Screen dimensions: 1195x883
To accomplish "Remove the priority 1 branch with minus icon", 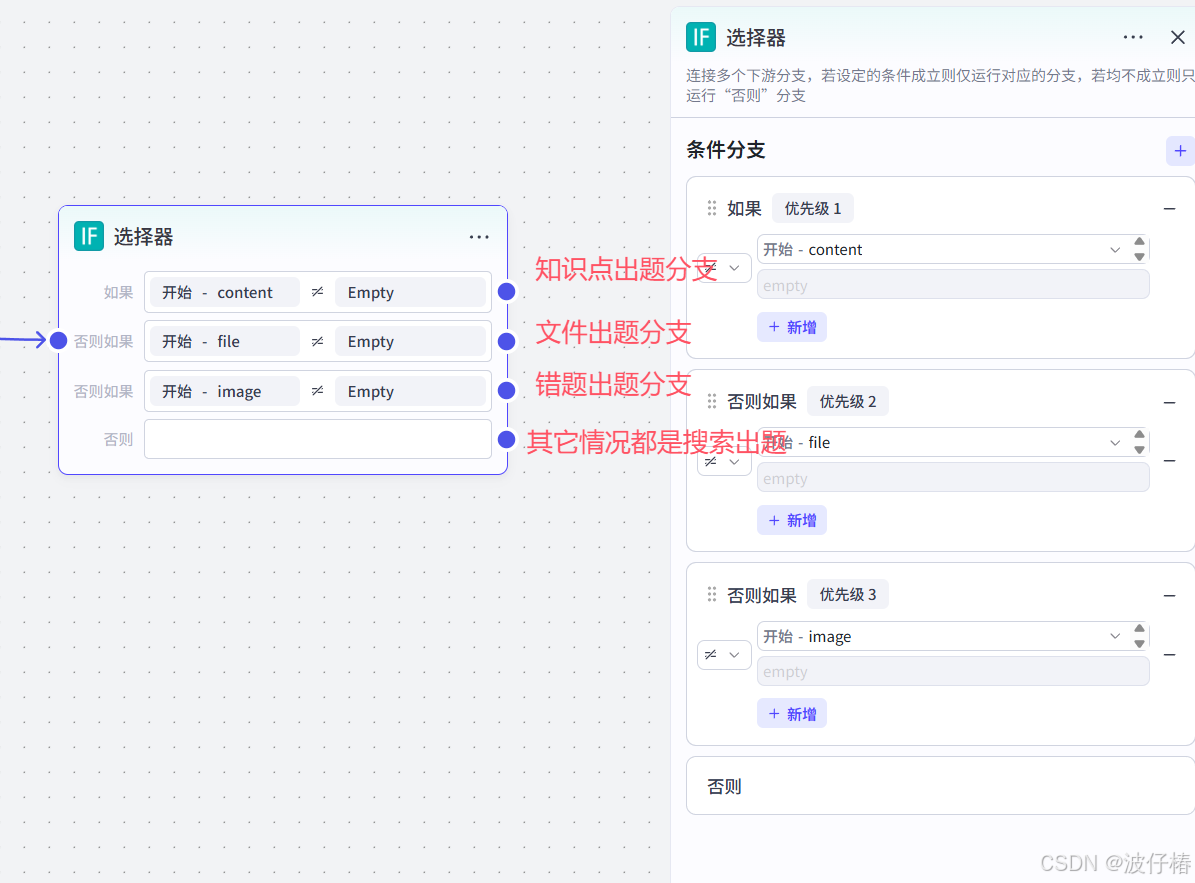I will [1169, 209].
